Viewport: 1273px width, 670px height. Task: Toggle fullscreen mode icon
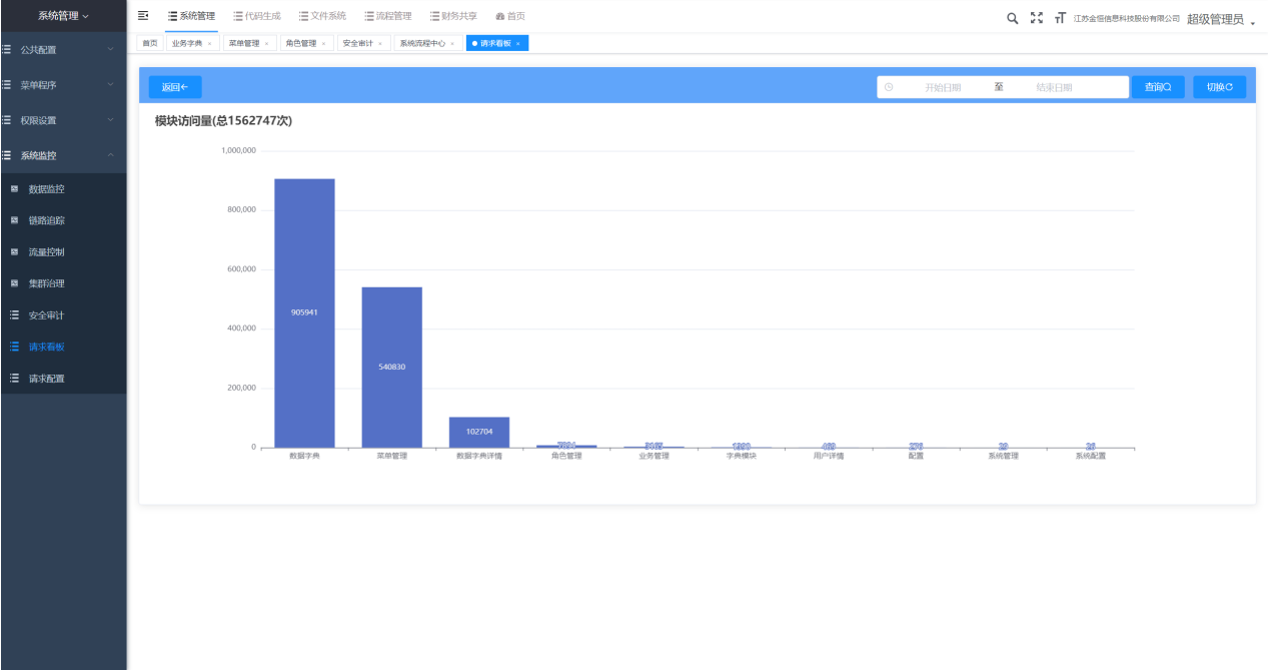1037,18
